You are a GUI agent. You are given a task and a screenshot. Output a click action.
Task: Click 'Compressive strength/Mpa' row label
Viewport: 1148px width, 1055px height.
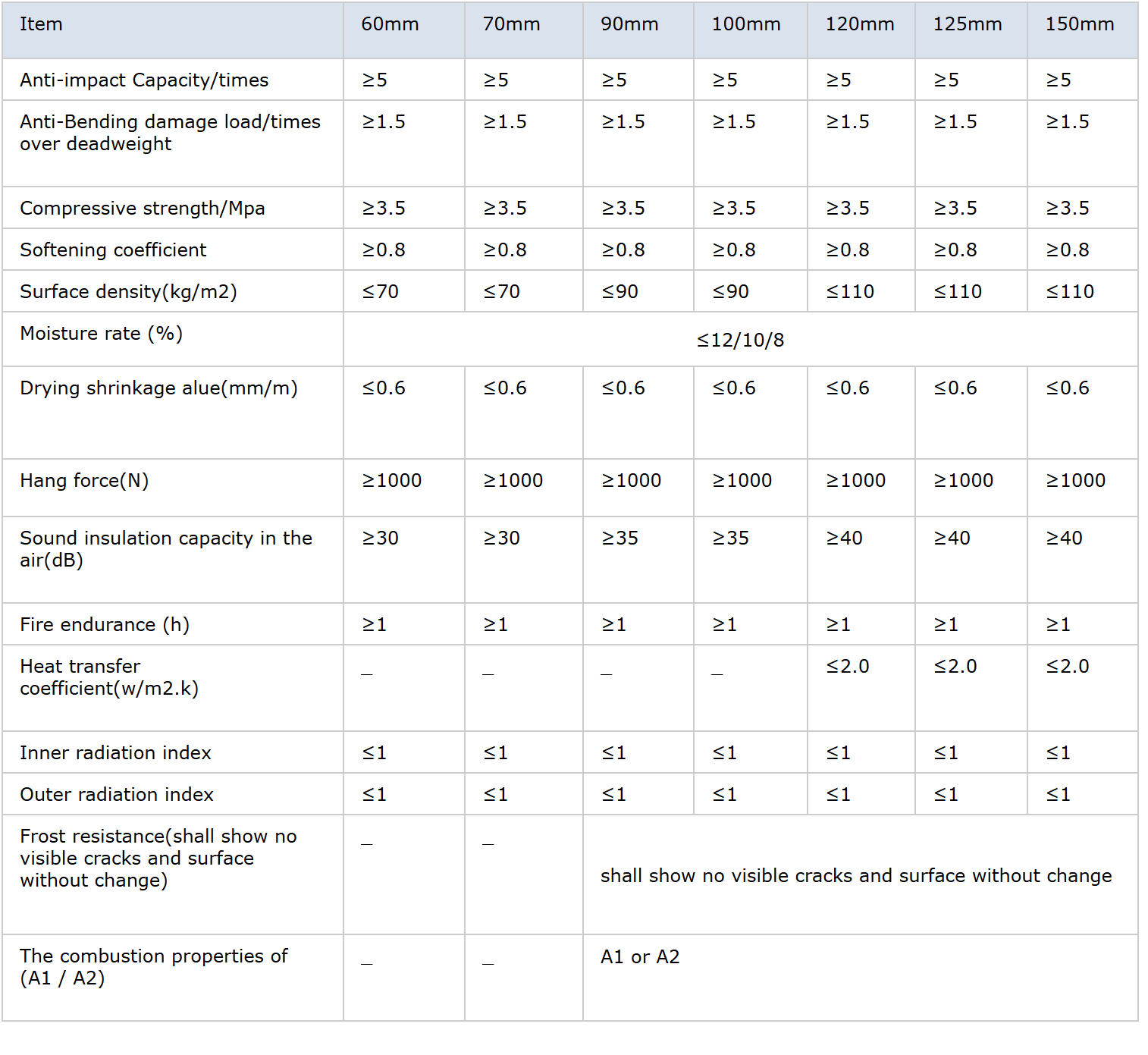point(143,209)
